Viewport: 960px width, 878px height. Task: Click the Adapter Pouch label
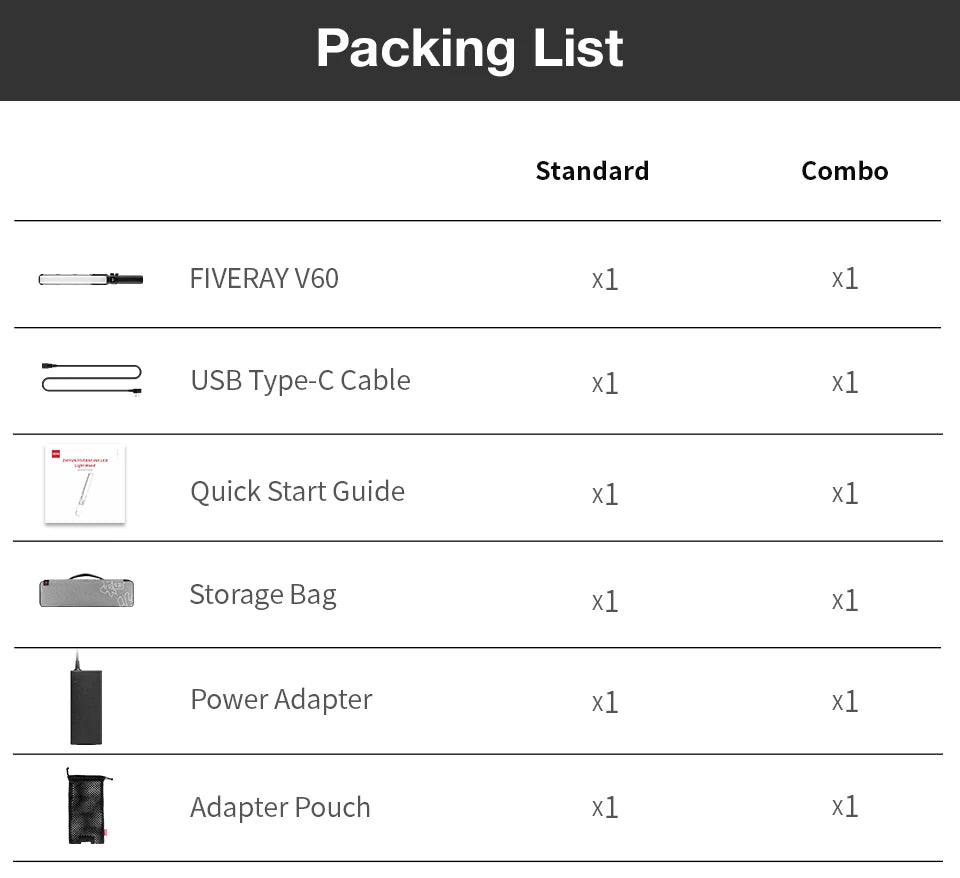[x=280, y=807]
